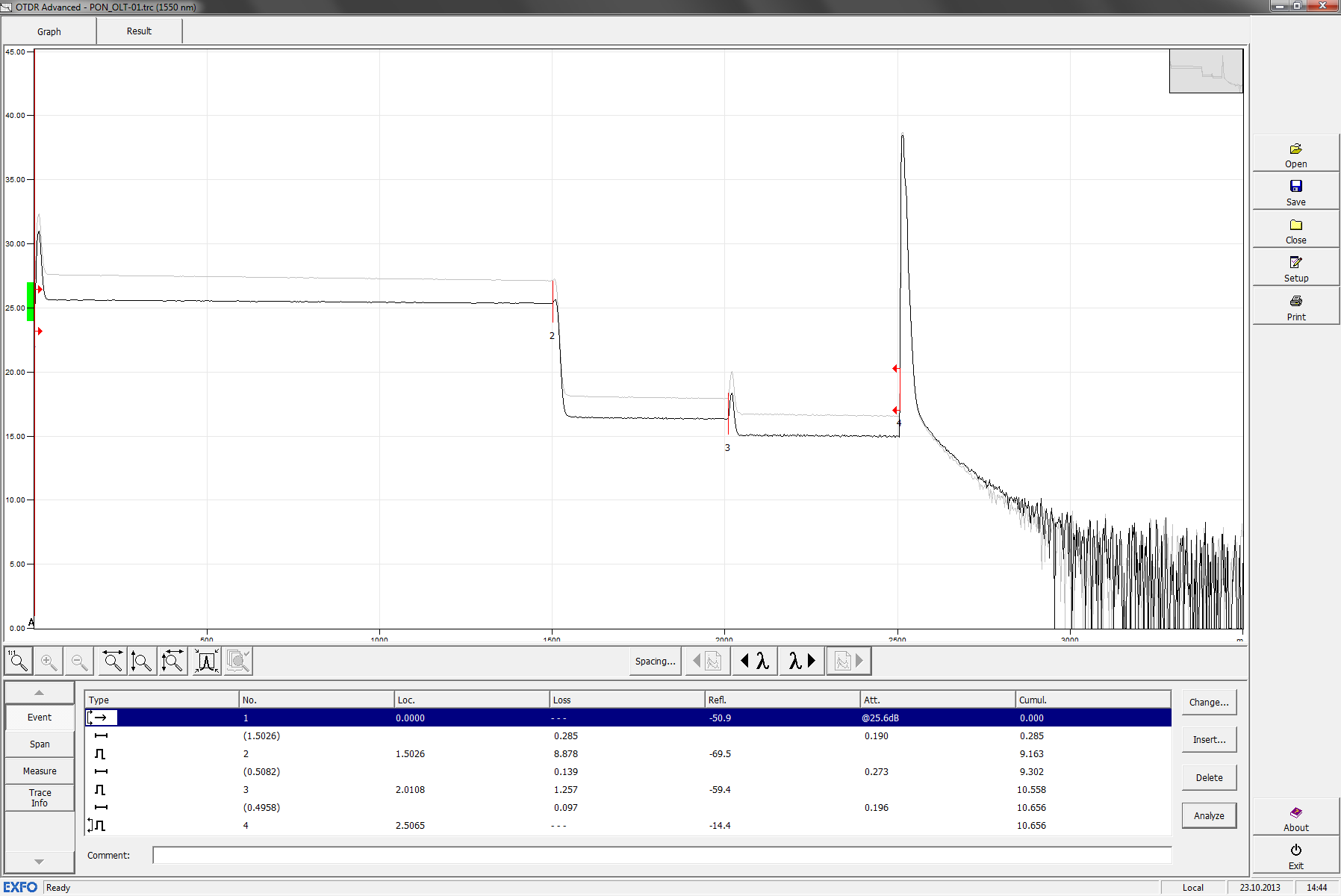Click the Analyze button

coord(1209,816)
